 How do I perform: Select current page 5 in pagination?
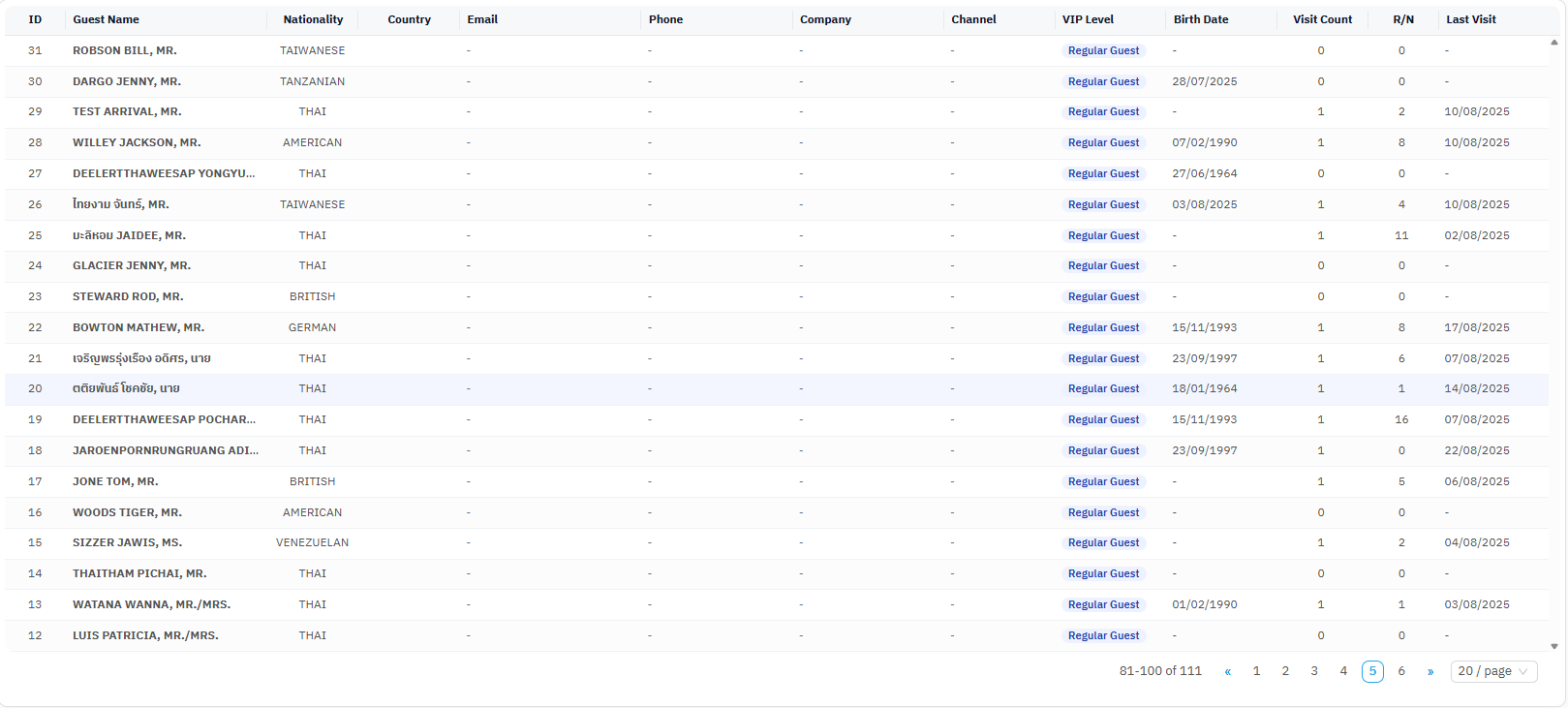tap(1371, 671)
